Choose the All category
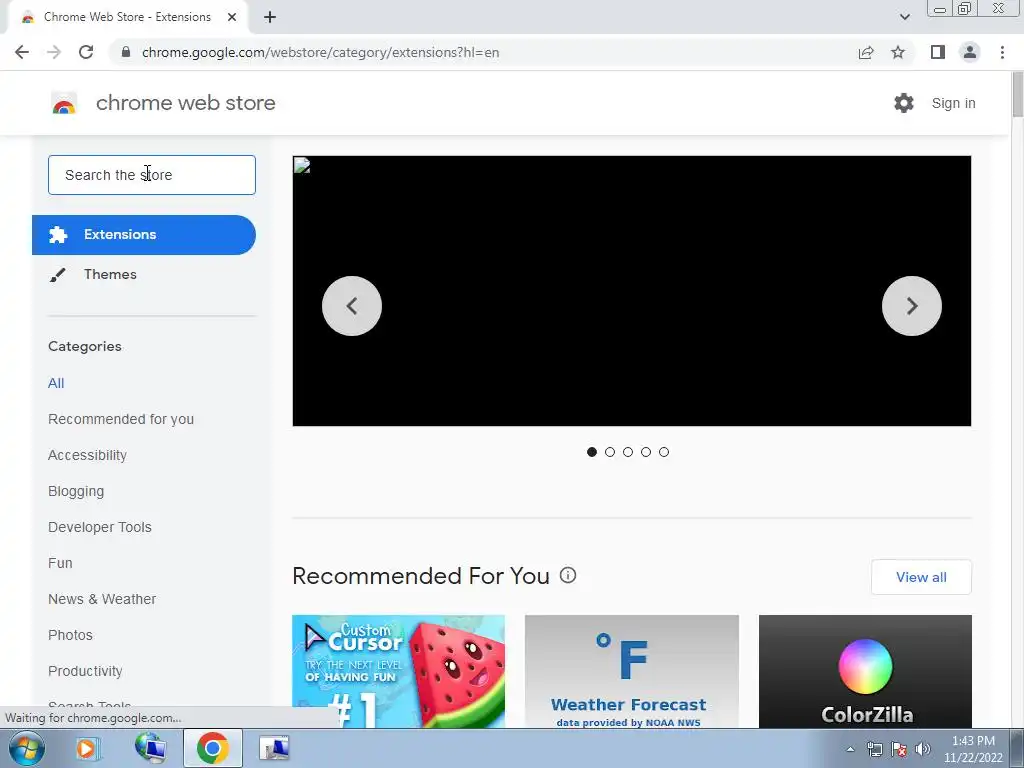 pos(56,383)
